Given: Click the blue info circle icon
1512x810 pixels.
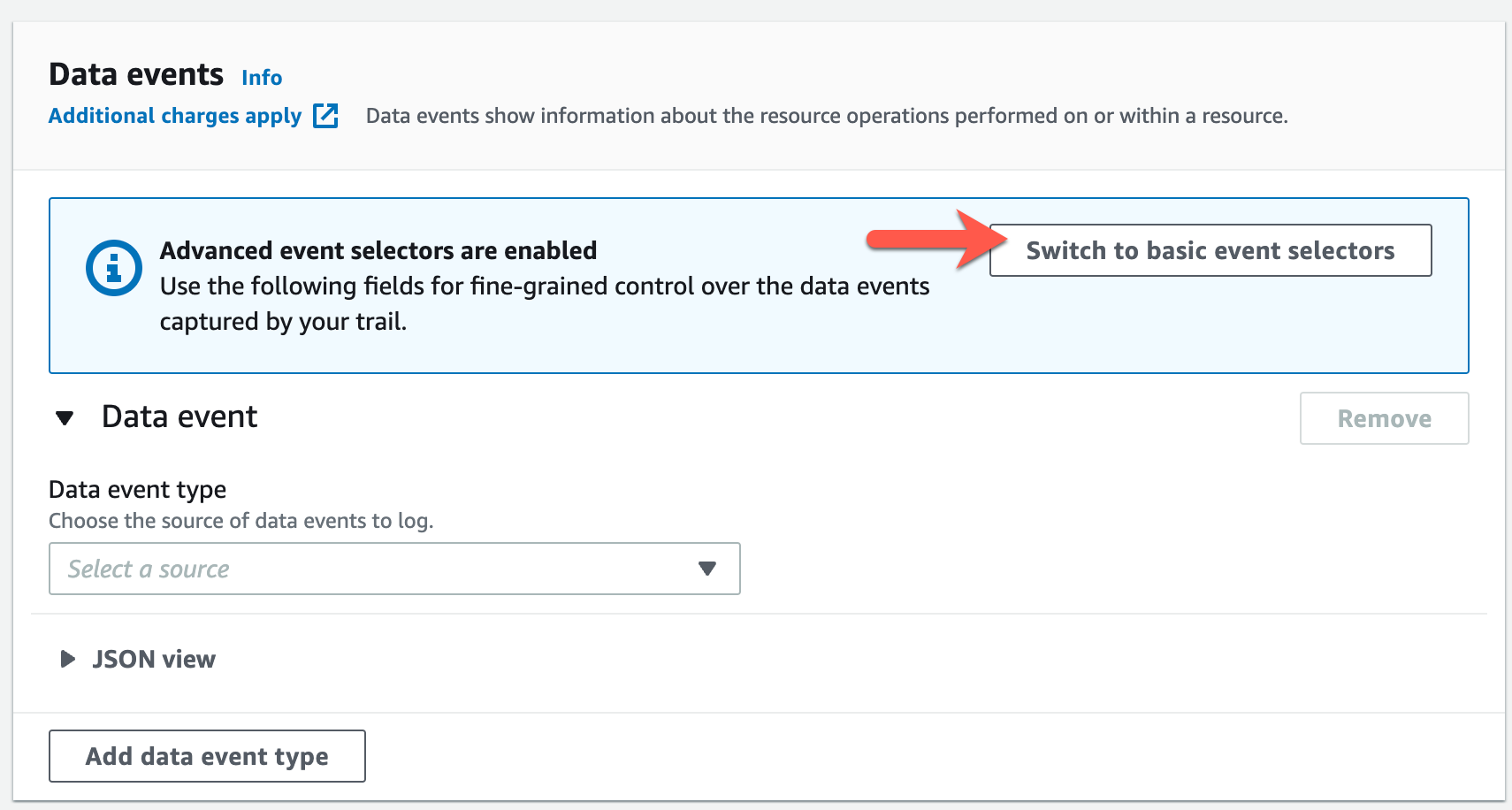Looking at the screenshot, I should point(113,267).
